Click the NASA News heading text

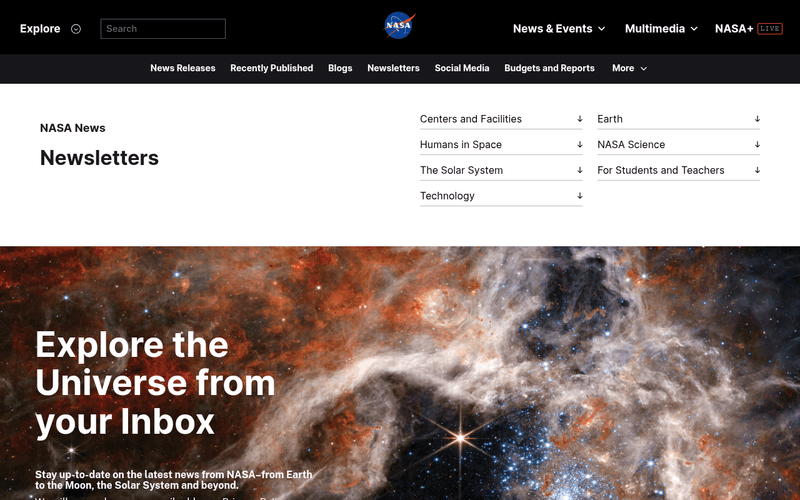(72, 128)
